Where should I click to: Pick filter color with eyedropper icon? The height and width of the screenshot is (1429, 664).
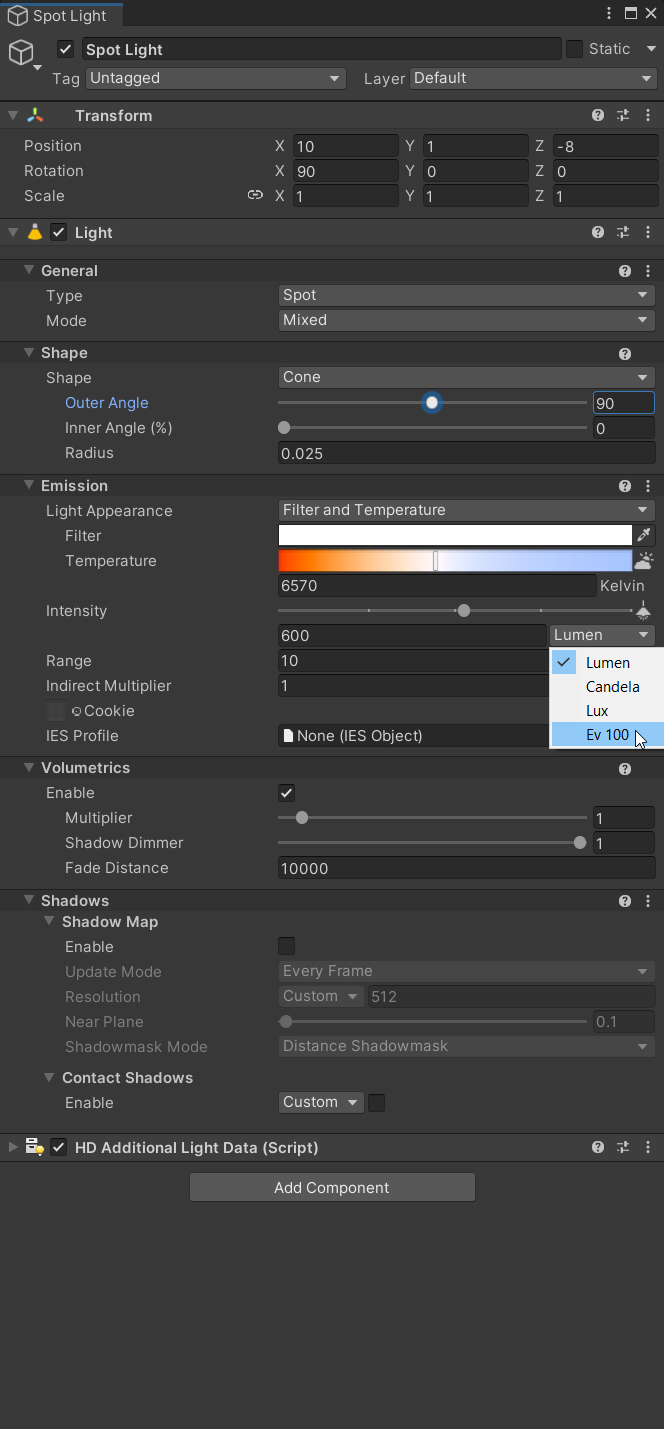645,536
